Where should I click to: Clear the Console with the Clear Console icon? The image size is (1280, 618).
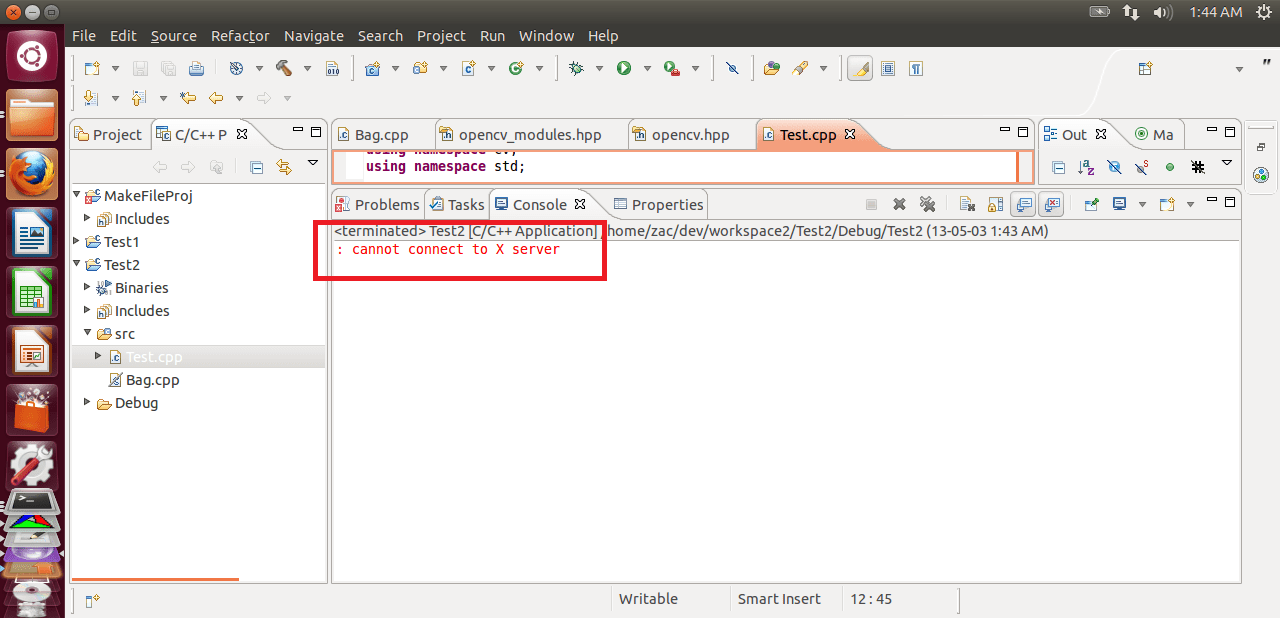pyautogui.click(x=969, y=204)
